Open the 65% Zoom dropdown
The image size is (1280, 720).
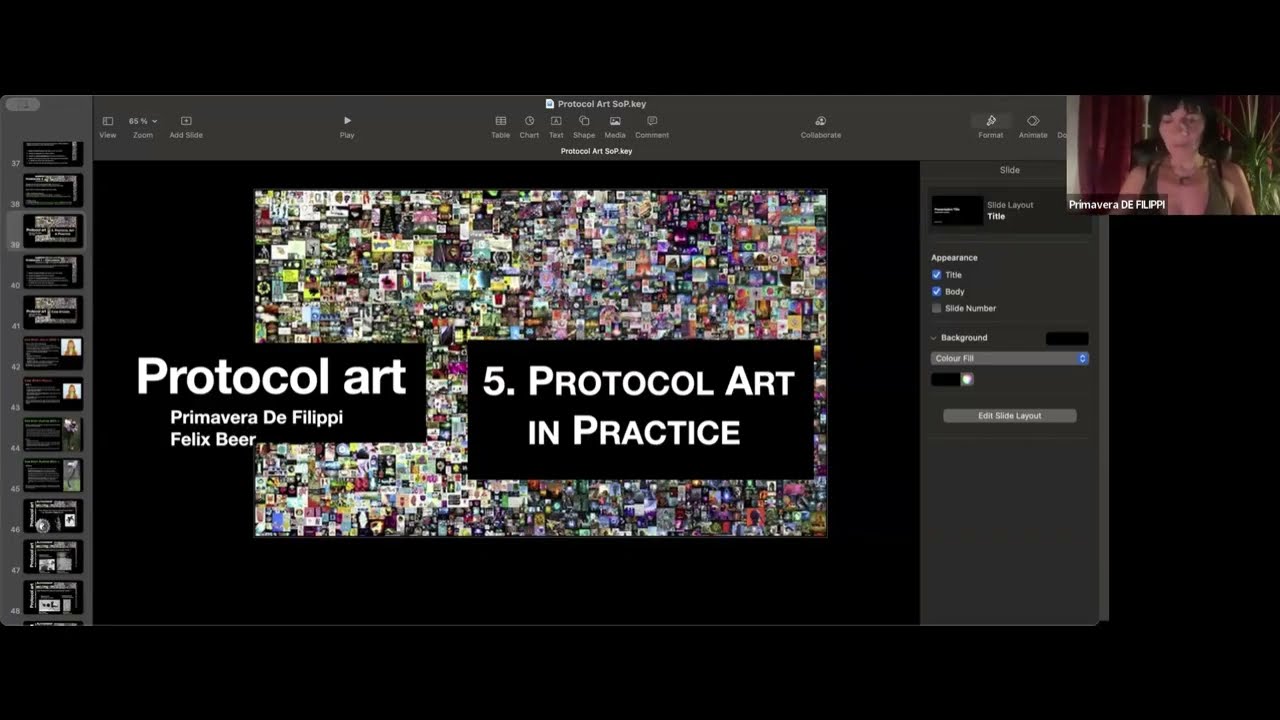(x=143, y=121)
